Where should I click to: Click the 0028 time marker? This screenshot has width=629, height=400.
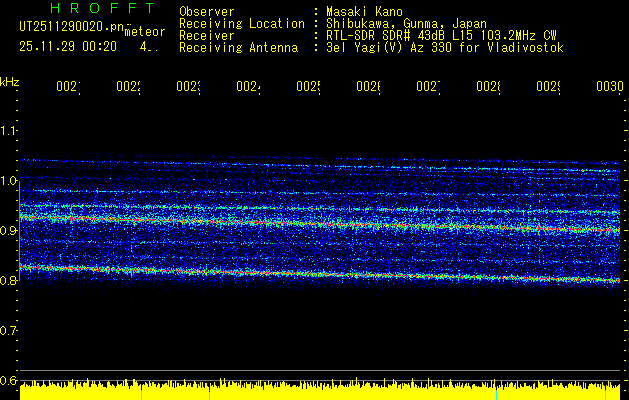pyautogui.click(x=489, y=87)
